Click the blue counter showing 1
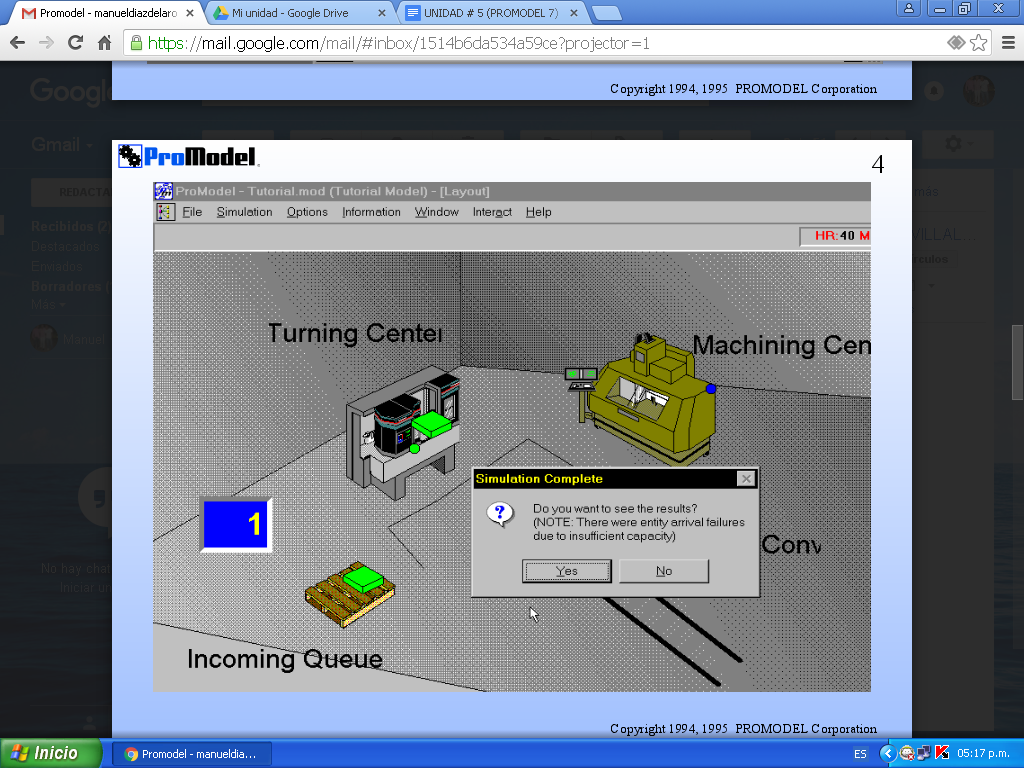 click(x=236, y=524)
